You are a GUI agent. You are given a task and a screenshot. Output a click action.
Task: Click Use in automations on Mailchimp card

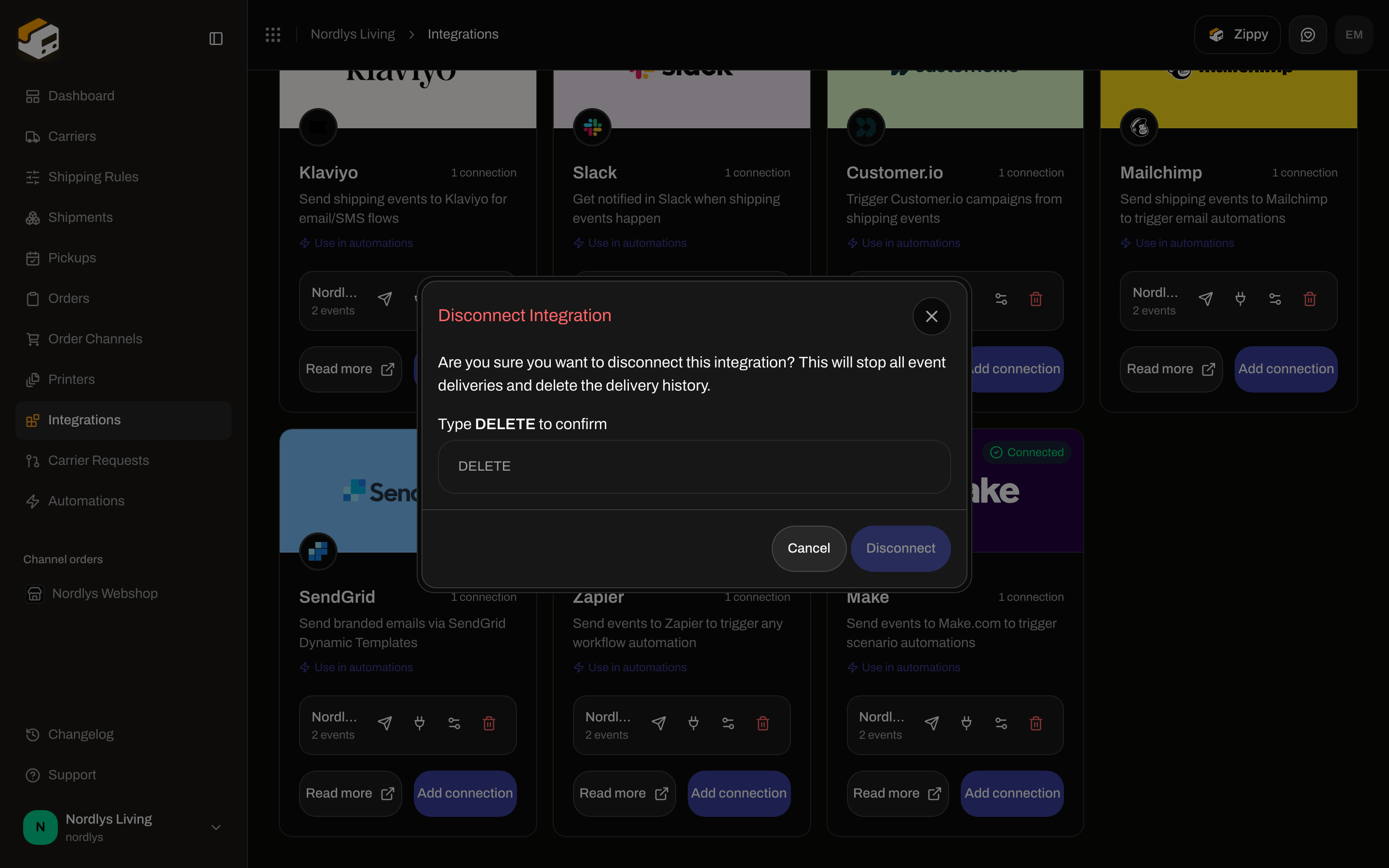[1177, 244]
